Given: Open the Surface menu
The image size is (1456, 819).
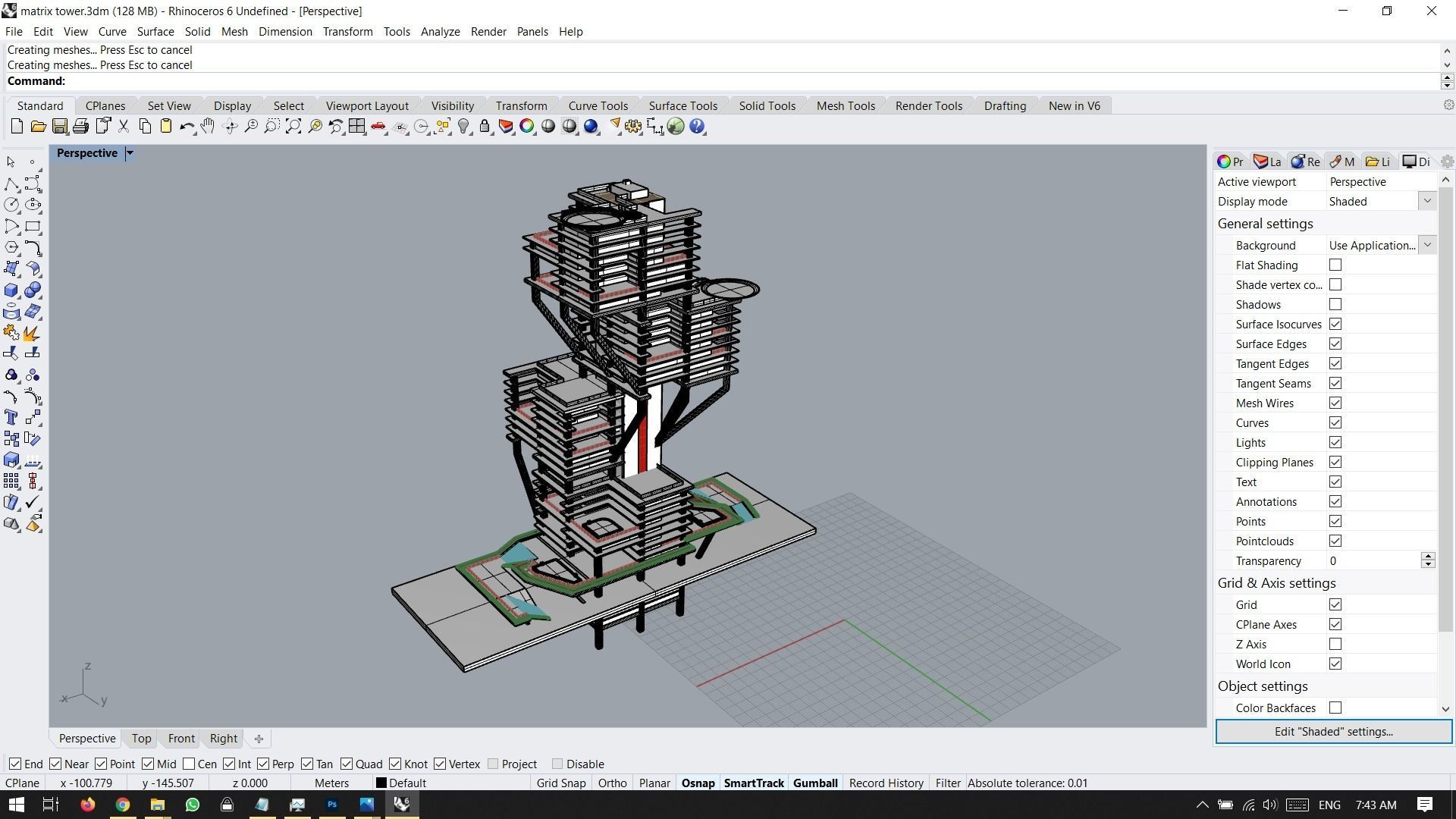Looking at the screenshot, I should click(x=155, y=32).
